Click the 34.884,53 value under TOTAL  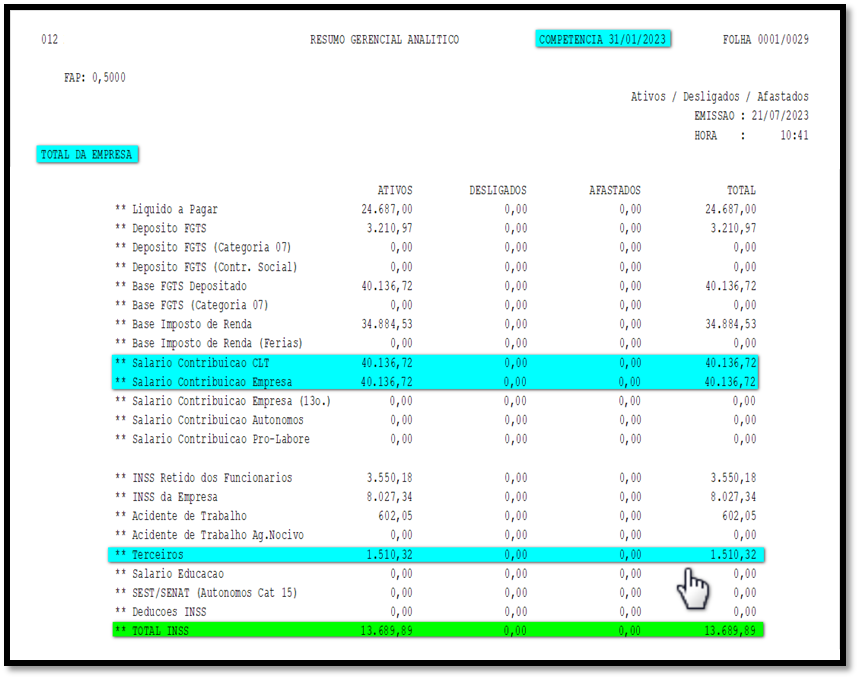pyautogui.click(x=730, y=324)
